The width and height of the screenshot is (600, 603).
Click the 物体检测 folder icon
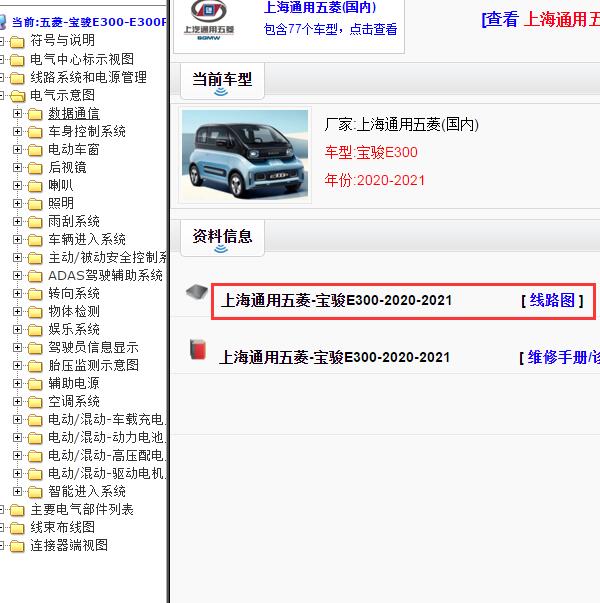35,312
